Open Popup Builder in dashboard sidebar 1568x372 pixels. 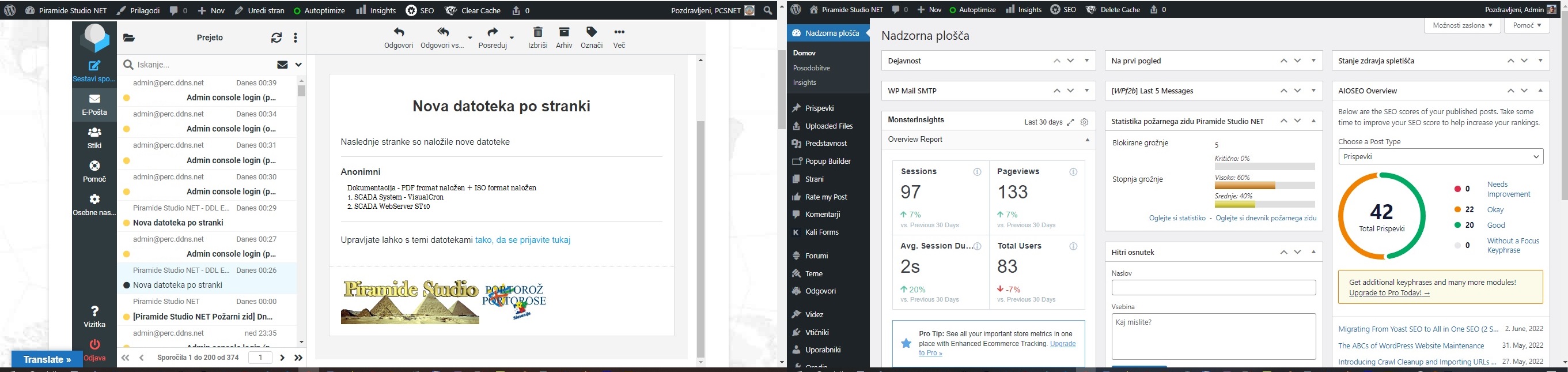[x=828, y=161]
